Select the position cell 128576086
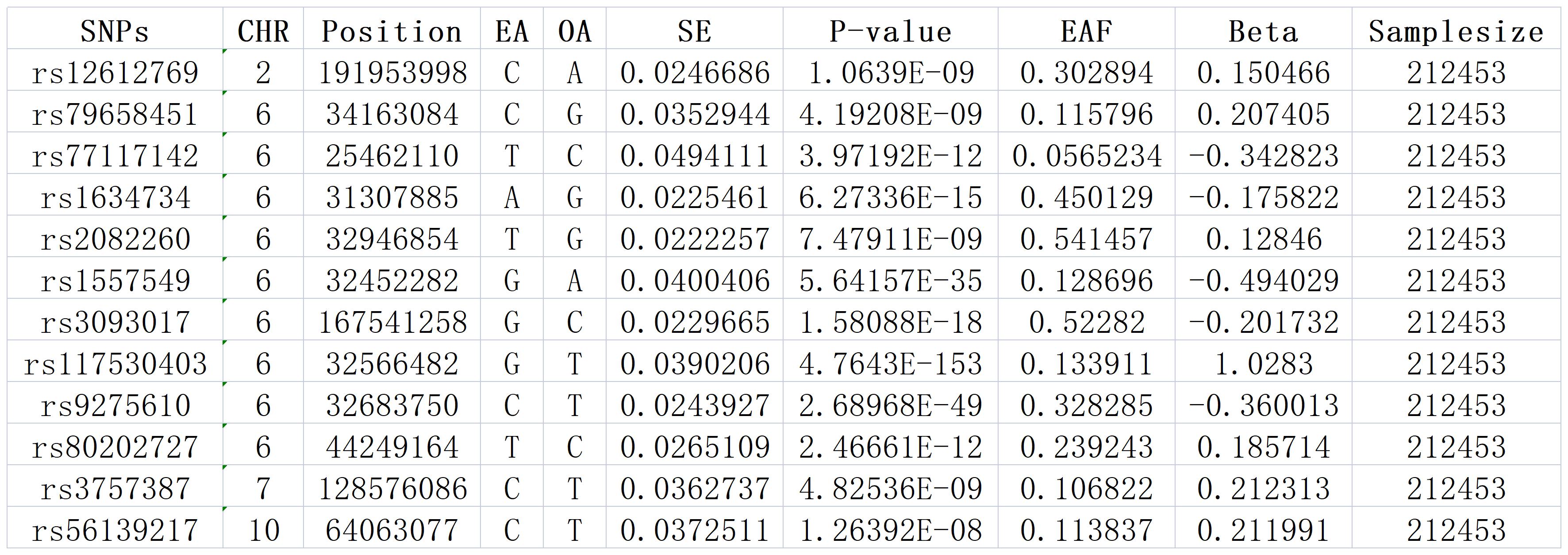Screen dimensions: 1568x555 (x=392, y=488)
